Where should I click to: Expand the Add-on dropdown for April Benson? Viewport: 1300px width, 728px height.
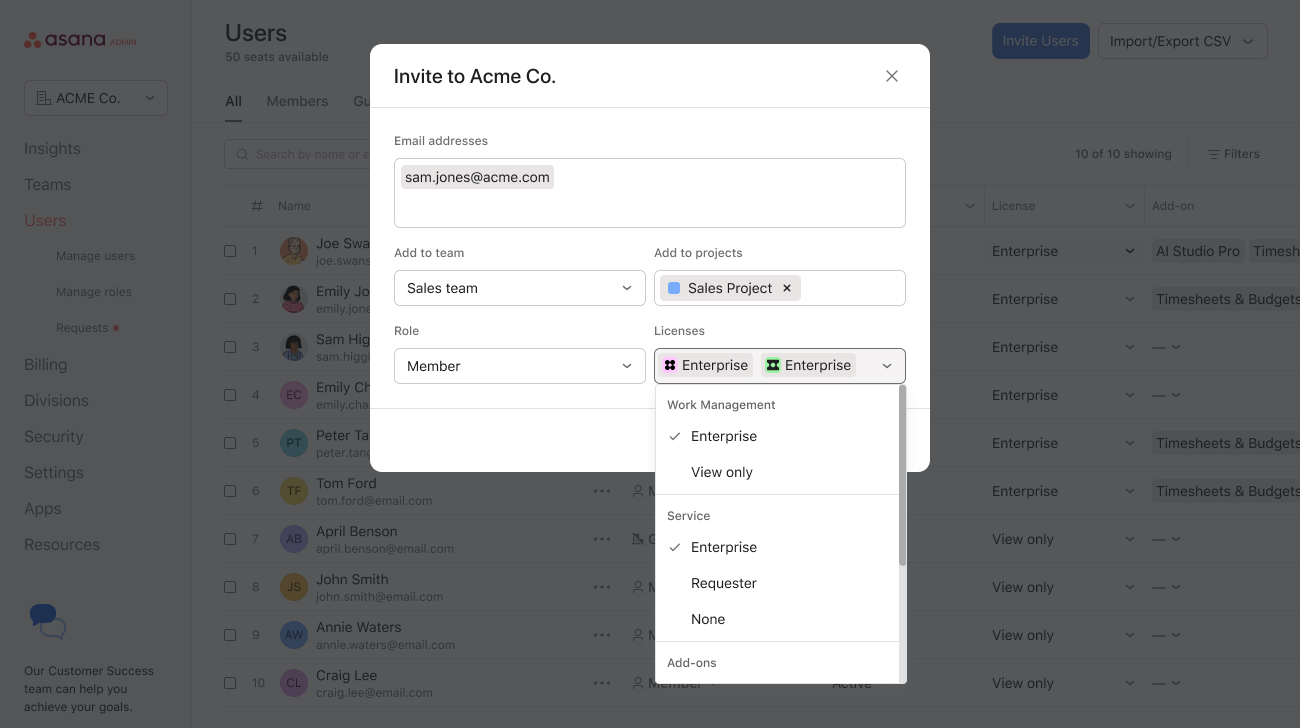pyautogui.click(x=1176, y=539)
